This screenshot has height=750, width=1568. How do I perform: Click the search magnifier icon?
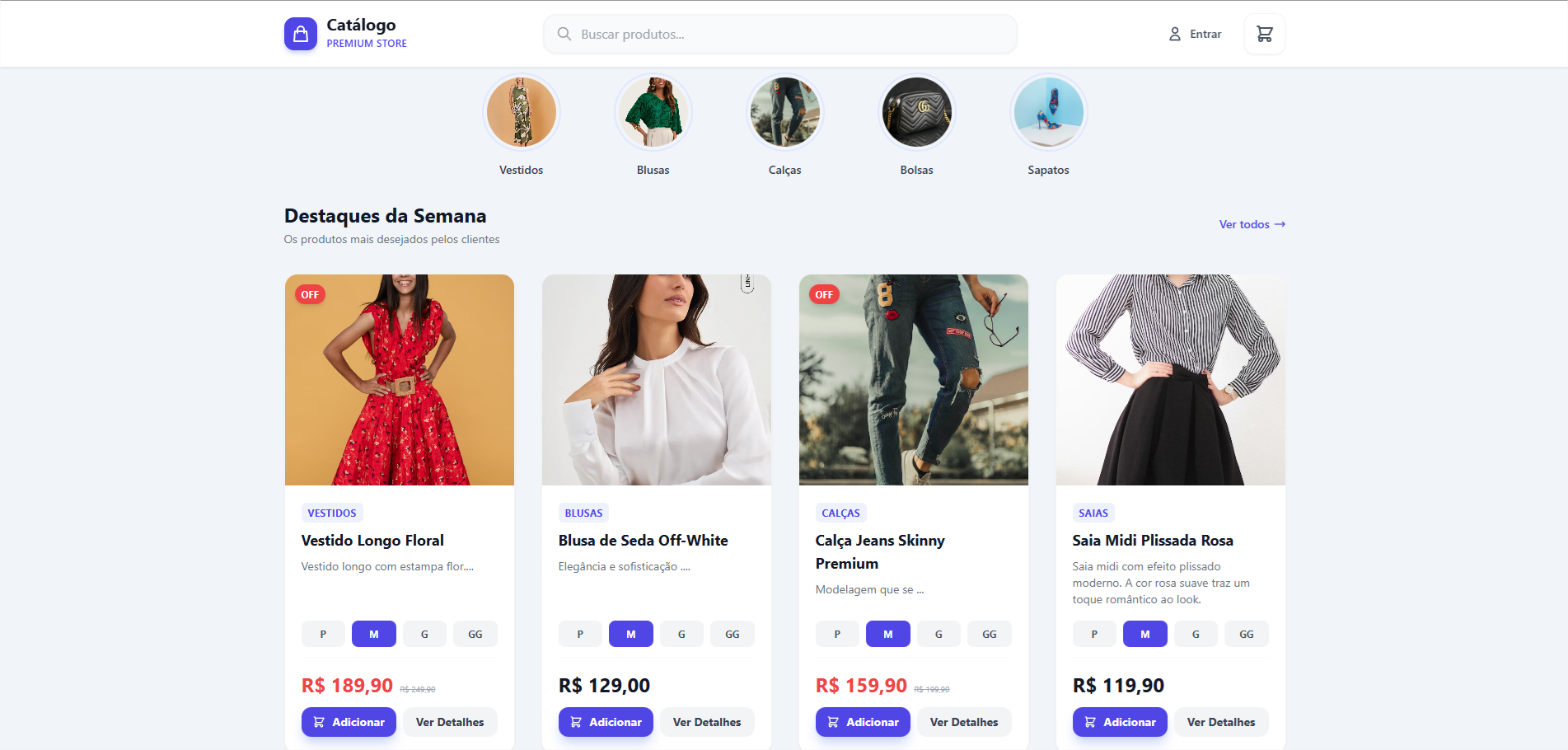(x=564, y=34)
